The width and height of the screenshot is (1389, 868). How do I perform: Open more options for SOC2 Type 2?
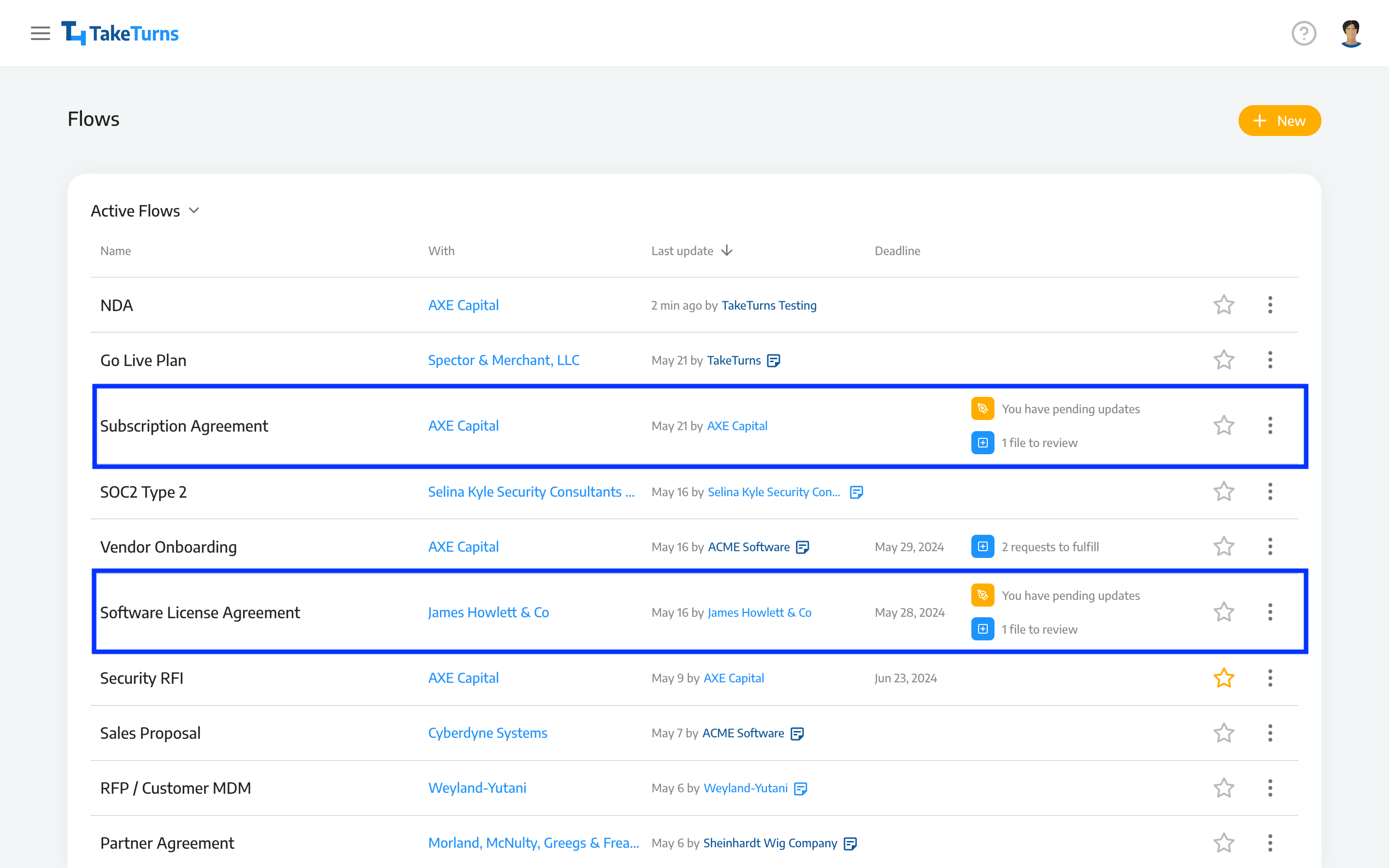pos(1270,491)
